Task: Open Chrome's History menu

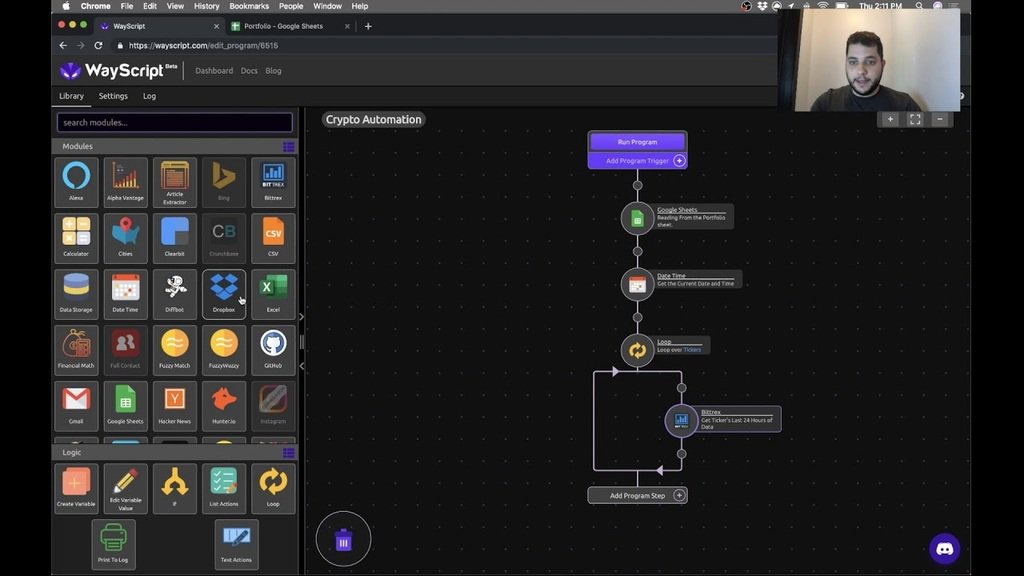Action: (x=206, y=6)
